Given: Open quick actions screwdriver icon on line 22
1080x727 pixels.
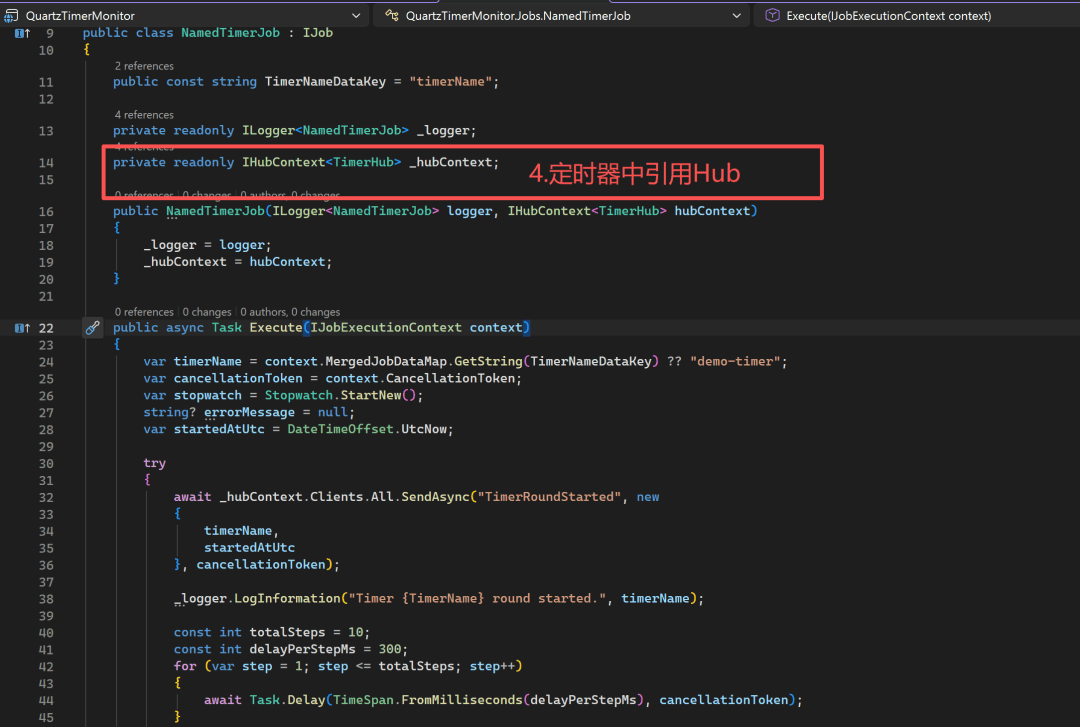Looking at the screenshot, I should 92,327.
